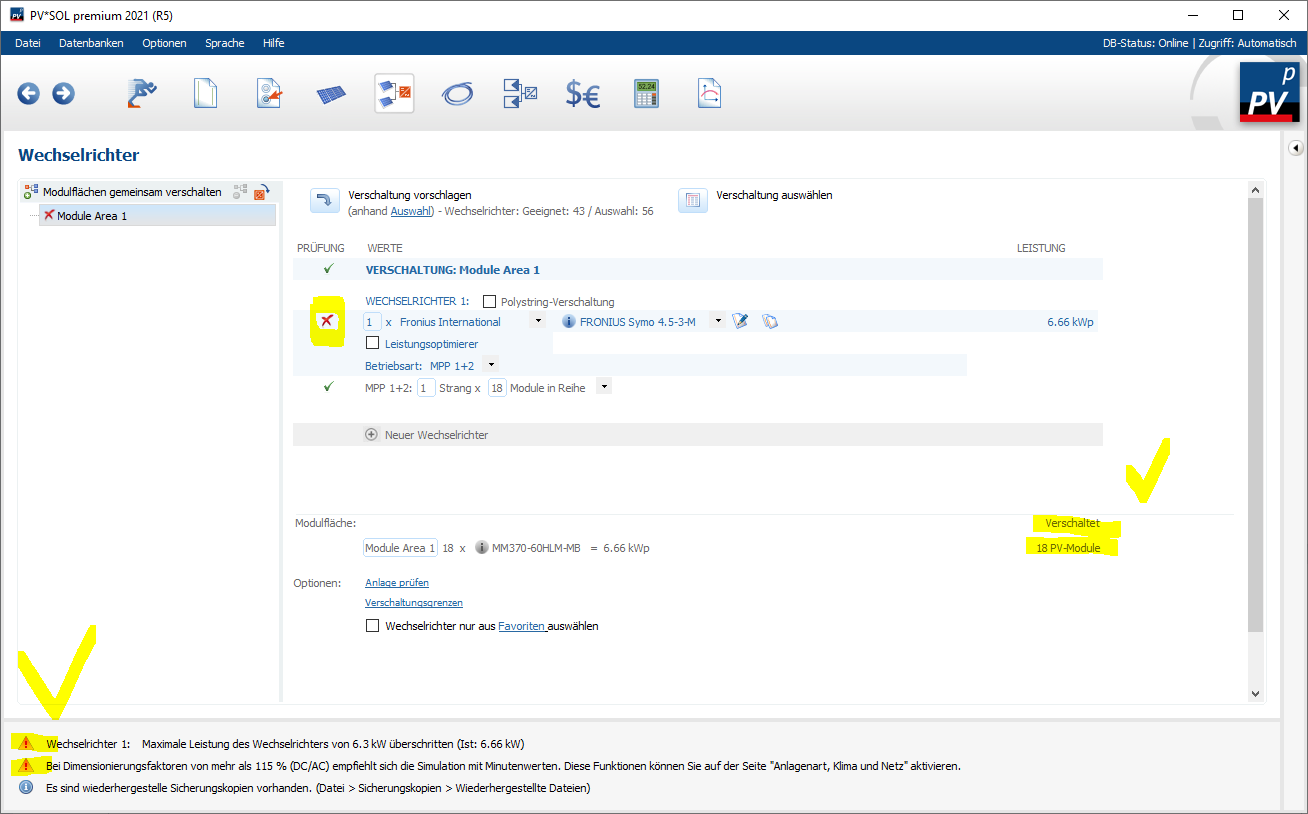Click the inverter transfer arrow icon in tree header
The width and height of the screenshot is (1308, 814).
(262, 192)
